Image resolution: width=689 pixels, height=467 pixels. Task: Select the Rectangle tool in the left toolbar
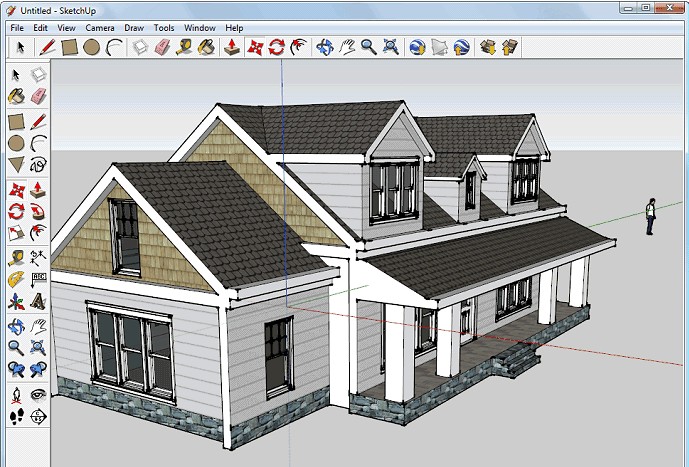[x=16, y=122]
